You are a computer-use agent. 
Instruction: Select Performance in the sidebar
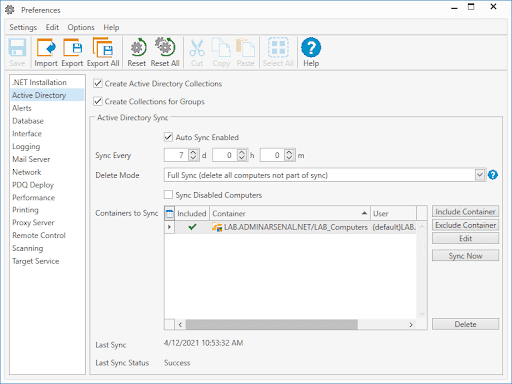[47, 197]
